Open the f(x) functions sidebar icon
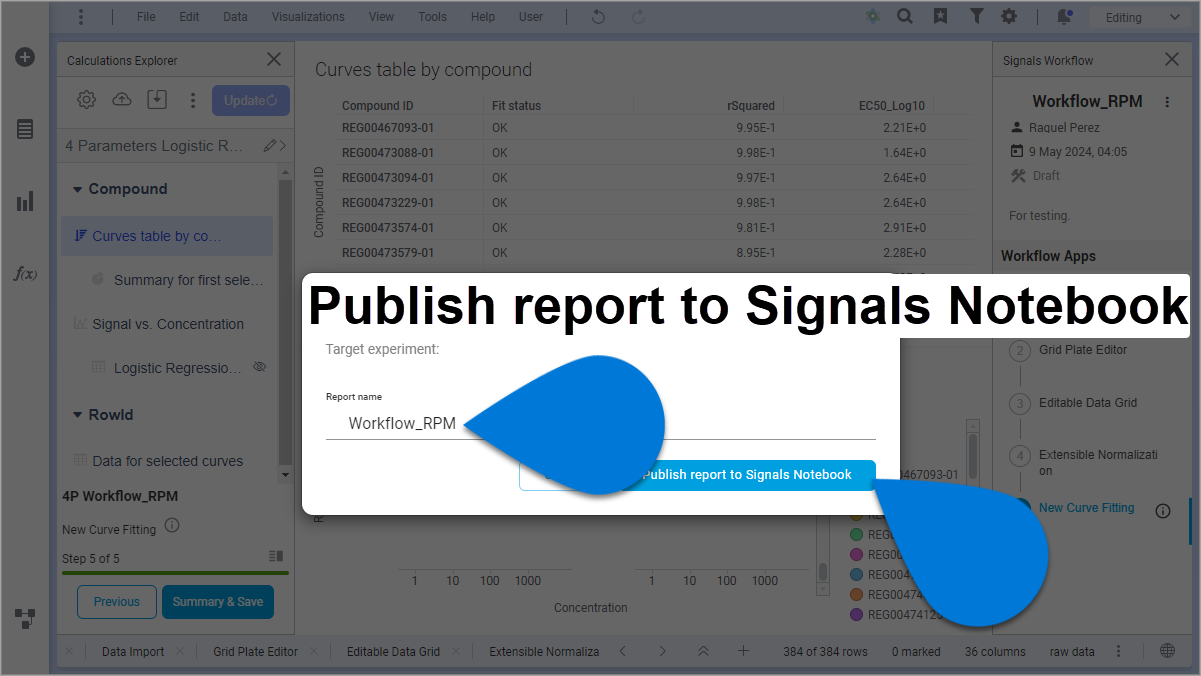Viewport: 1201px width, 676px height. (x=25, y=273)
